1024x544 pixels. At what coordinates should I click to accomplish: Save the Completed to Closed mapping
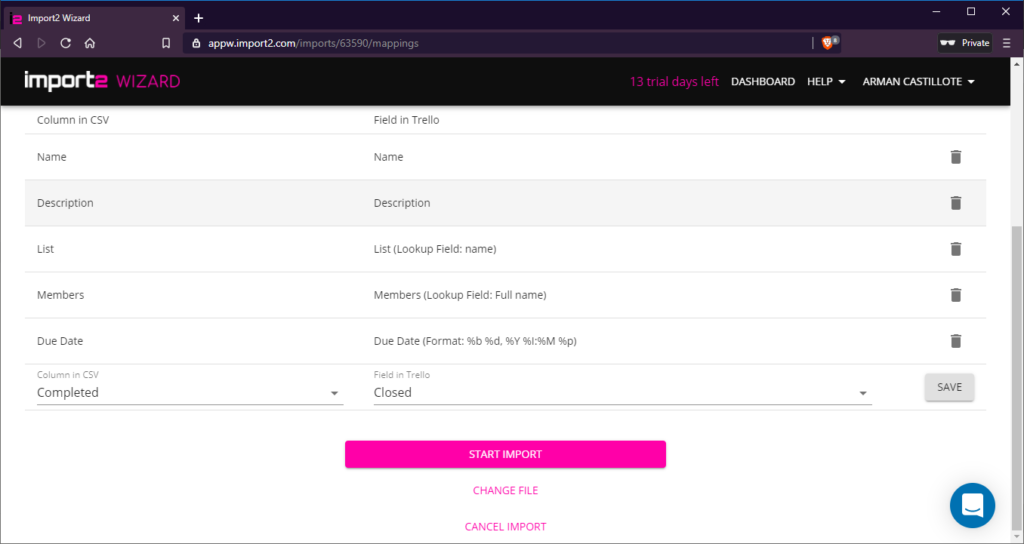click(x=949, y=387)
